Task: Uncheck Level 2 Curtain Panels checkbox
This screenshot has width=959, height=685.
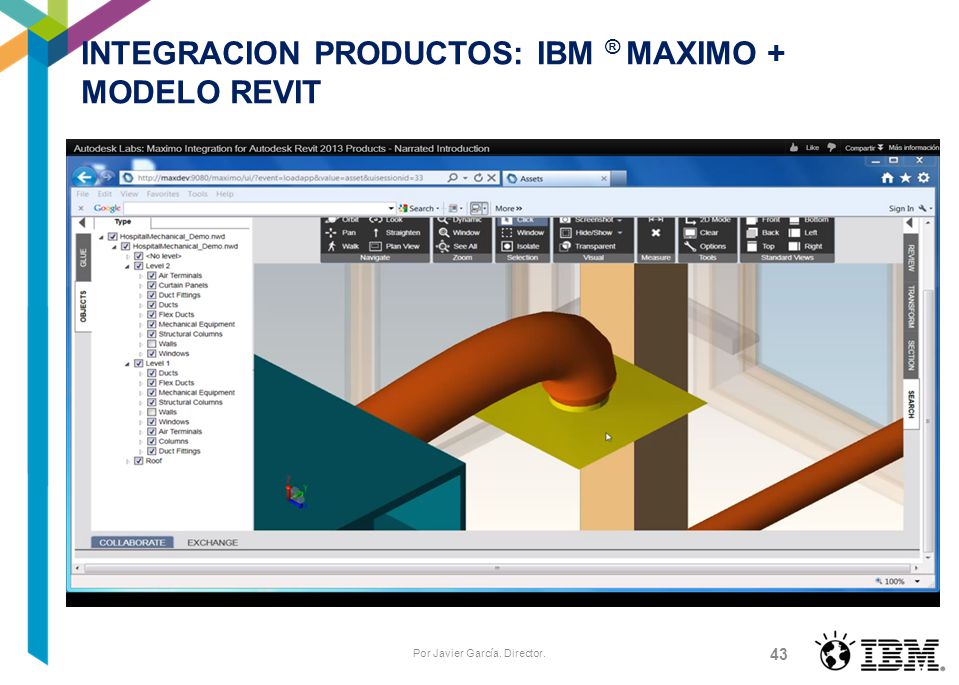Action: [x=152, y=286]
